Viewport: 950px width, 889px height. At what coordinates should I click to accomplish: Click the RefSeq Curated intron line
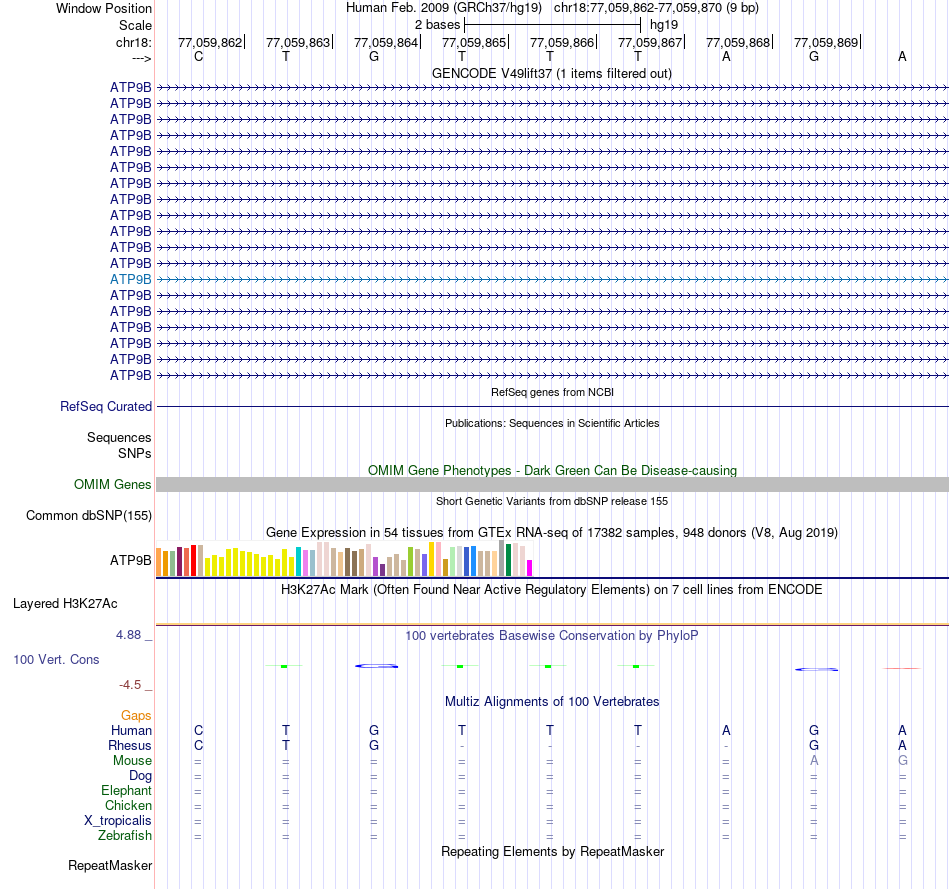tap(552, 407)
